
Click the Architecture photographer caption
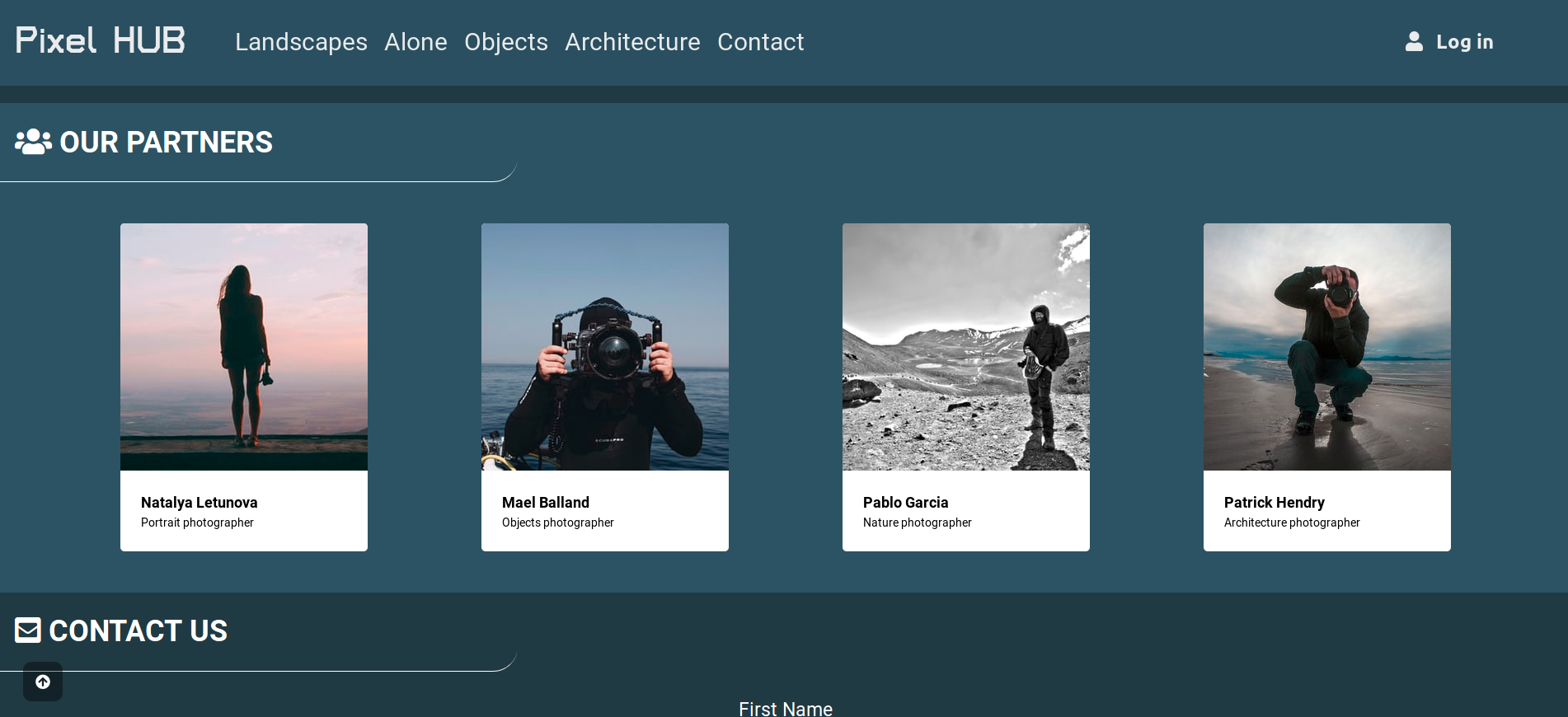1292,523
